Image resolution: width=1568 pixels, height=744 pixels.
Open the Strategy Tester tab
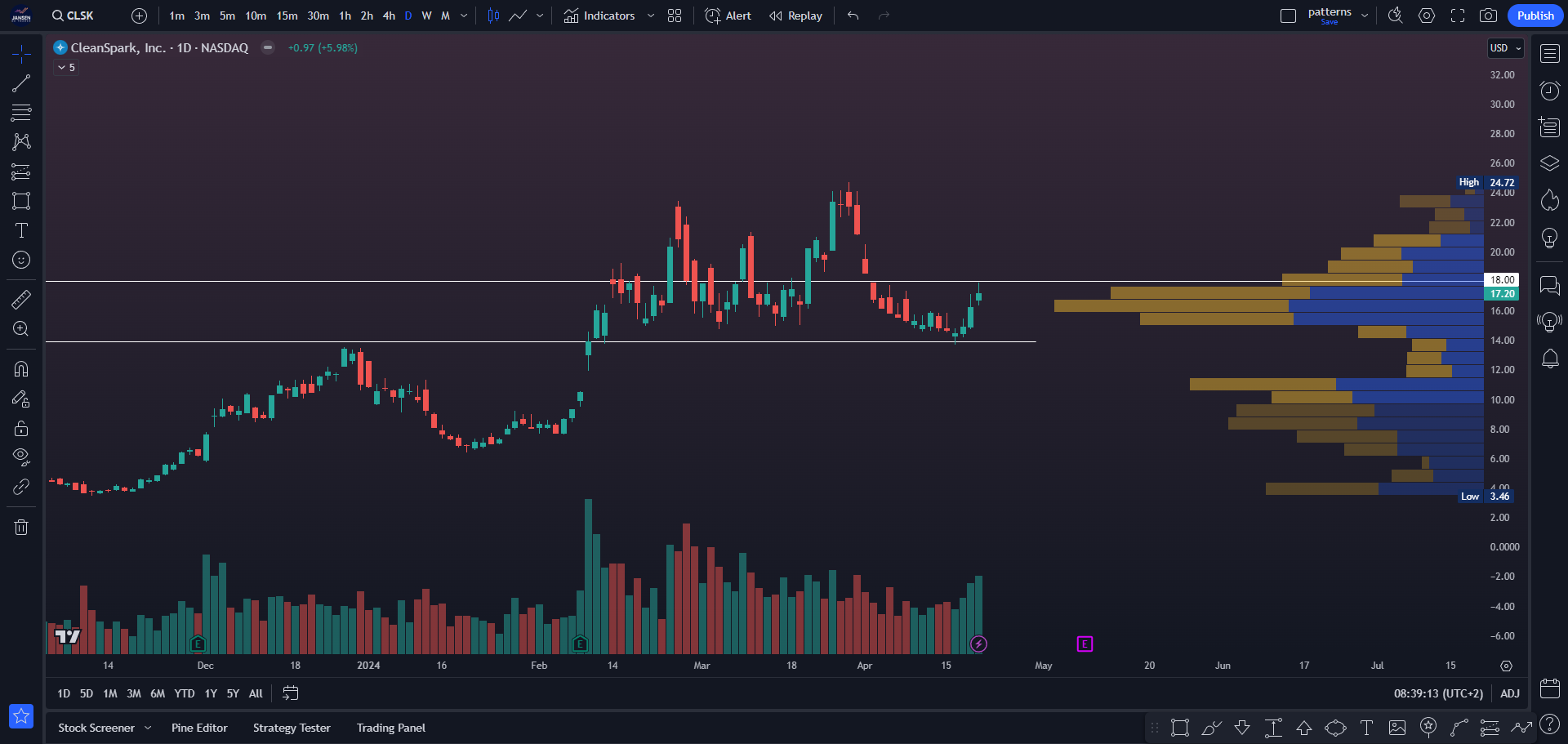coord(292,728)
